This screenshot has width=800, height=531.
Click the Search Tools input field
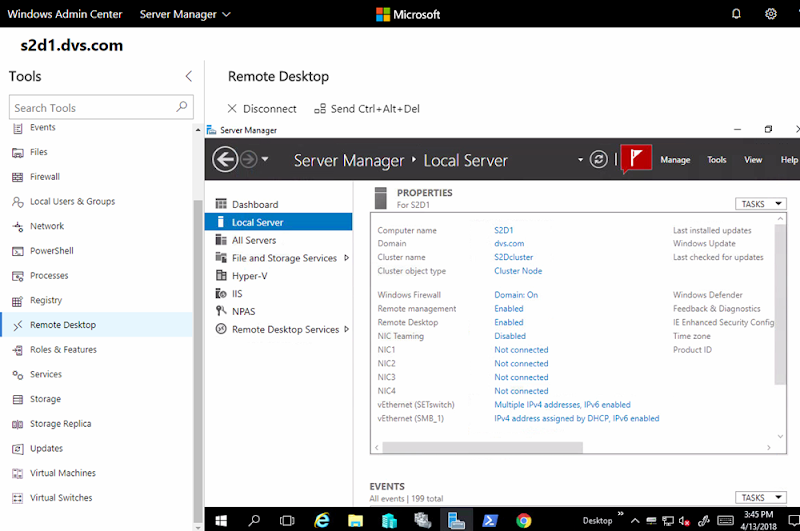[101, 107]
